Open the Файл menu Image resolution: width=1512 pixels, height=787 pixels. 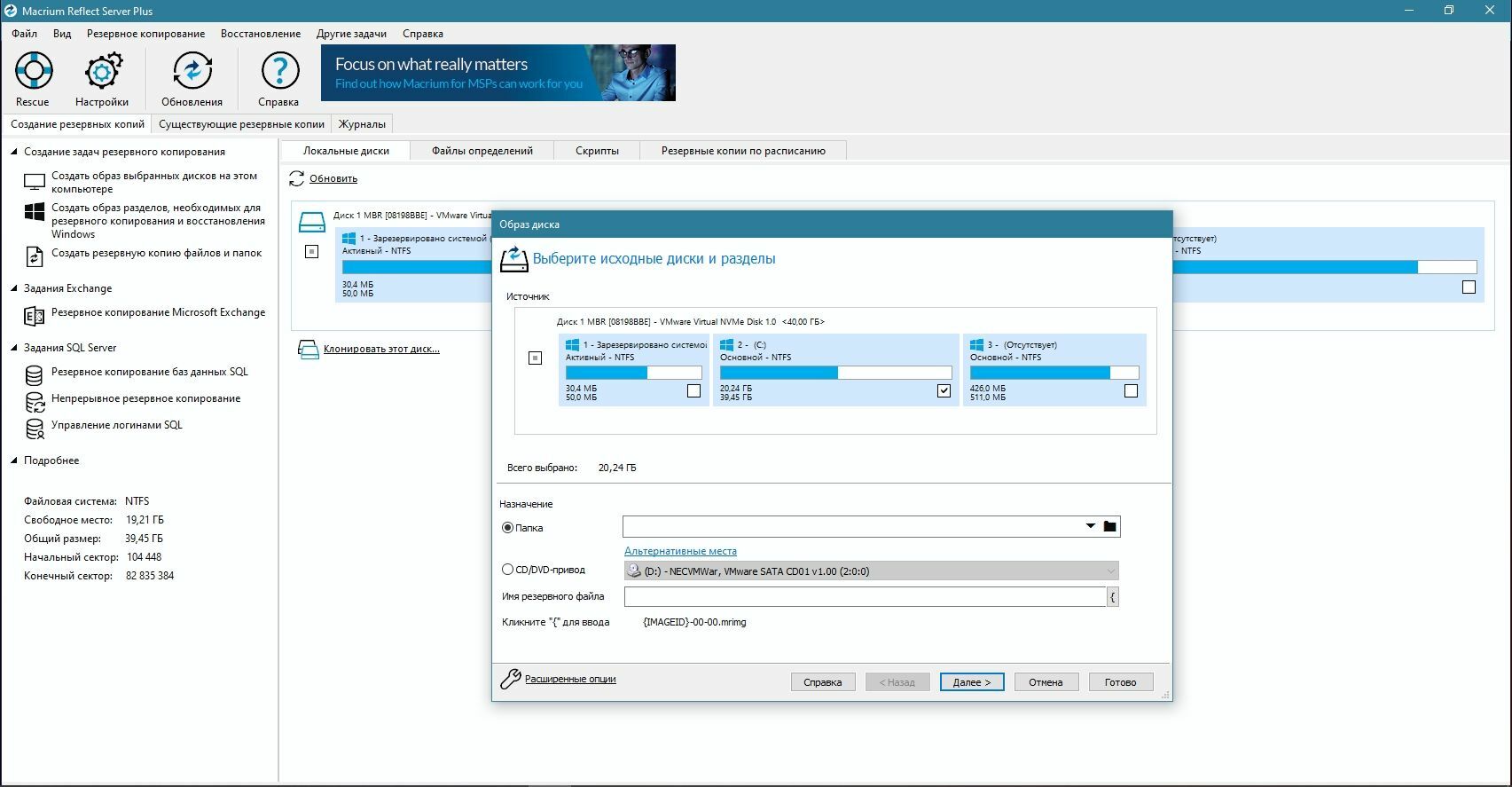coord(25,34)
